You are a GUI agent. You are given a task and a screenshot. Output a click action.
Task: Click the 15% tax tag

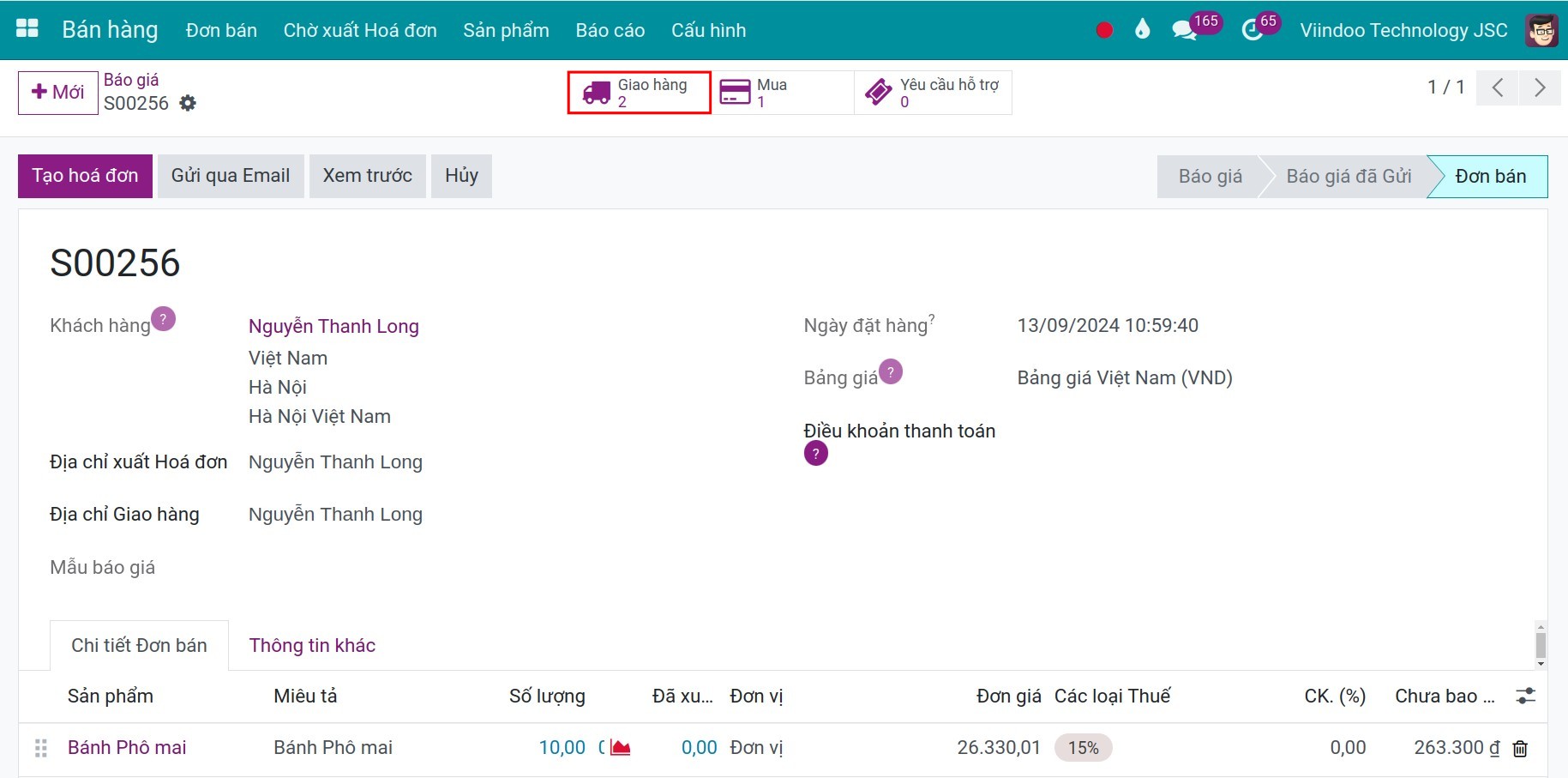click(1084, 748)
